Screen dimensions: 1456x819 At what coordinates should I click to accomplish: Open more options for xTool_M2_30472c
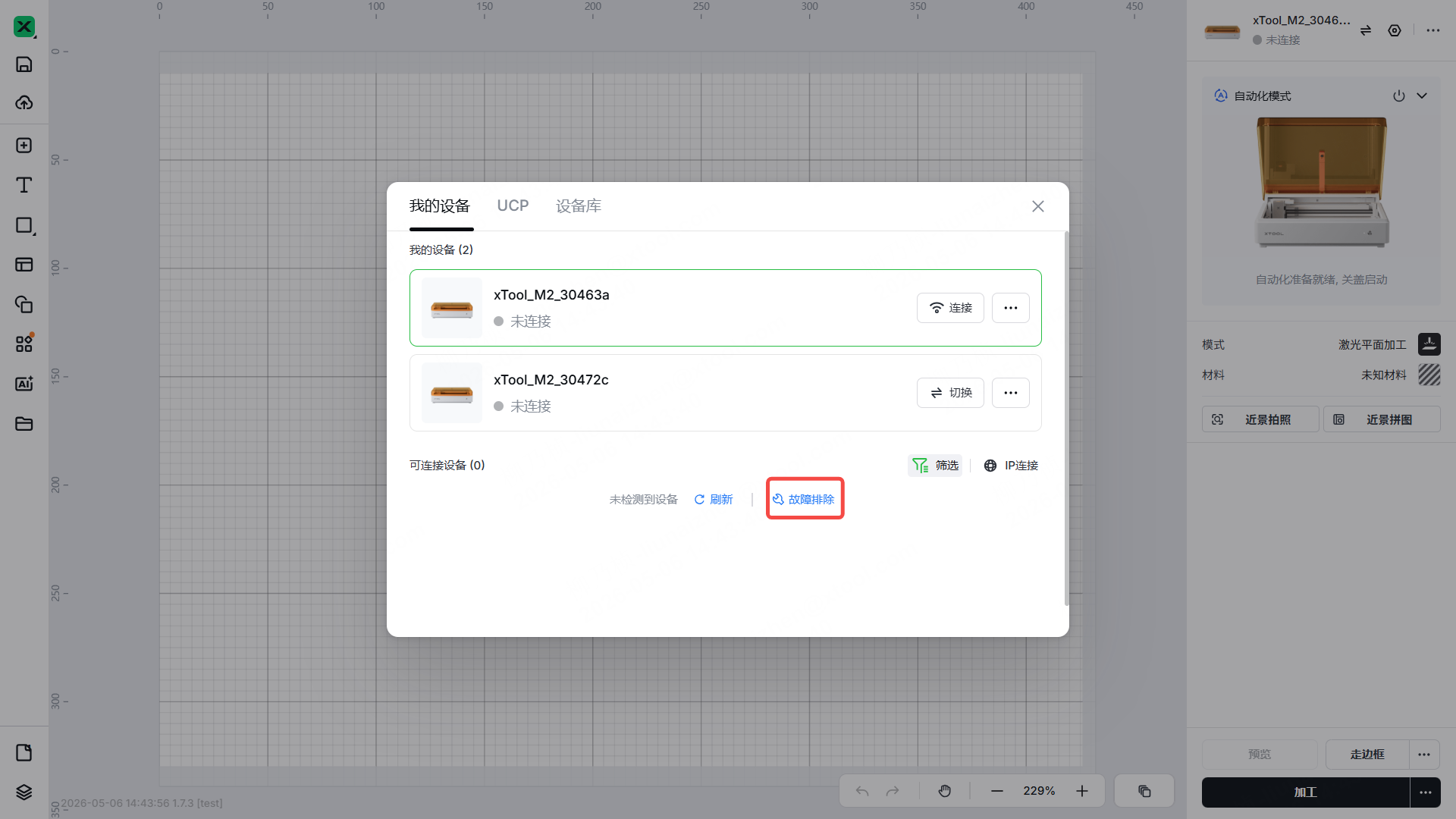[x=1011, y=393]
